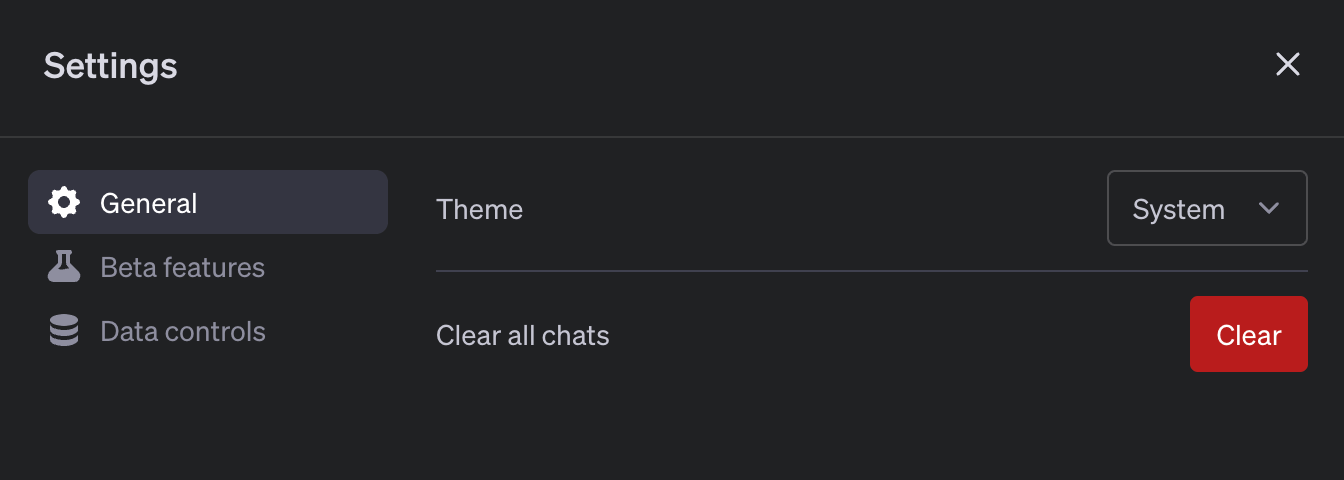Click the divider line below Theme row
The height and width of the screenshot is (480, 1344).
point(871,271)
